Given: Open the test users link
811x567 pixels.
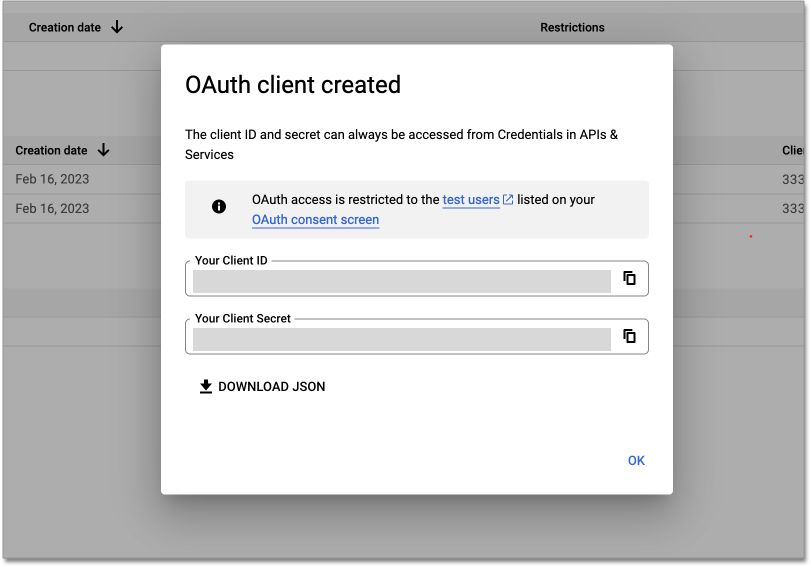Looking at the screenshot, I should pyautogui.click(x=470, y=200).
